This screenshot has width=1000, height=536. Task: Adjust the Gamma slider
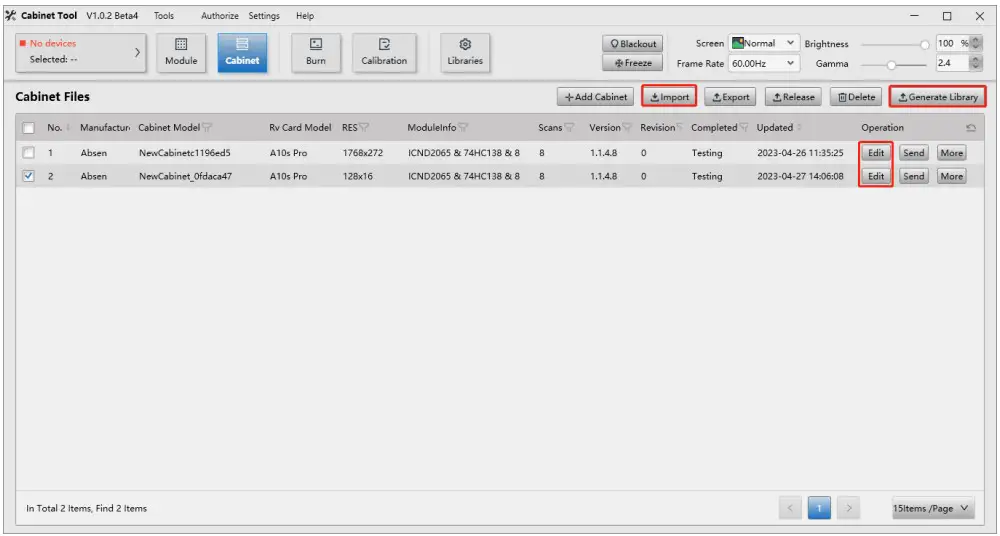(891, 64)
